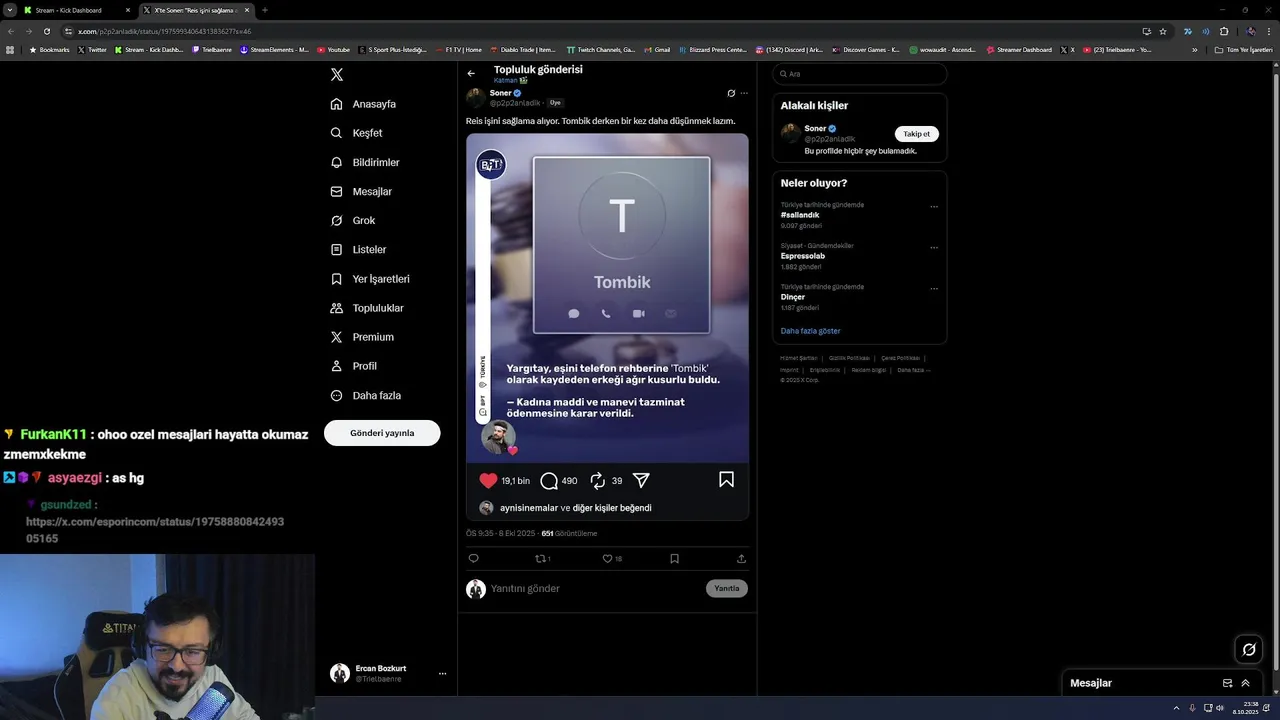The width and height of the screenshot is (1280, 720).
Task: Bookmark the post in action row
Action: pos(674,559)
